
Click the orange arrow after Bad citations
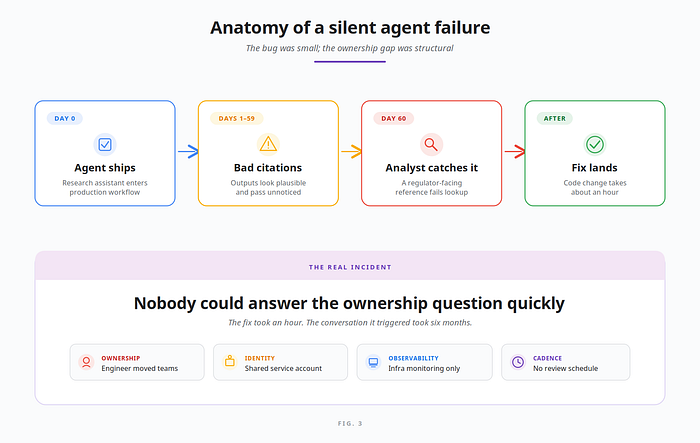(351, 151)
